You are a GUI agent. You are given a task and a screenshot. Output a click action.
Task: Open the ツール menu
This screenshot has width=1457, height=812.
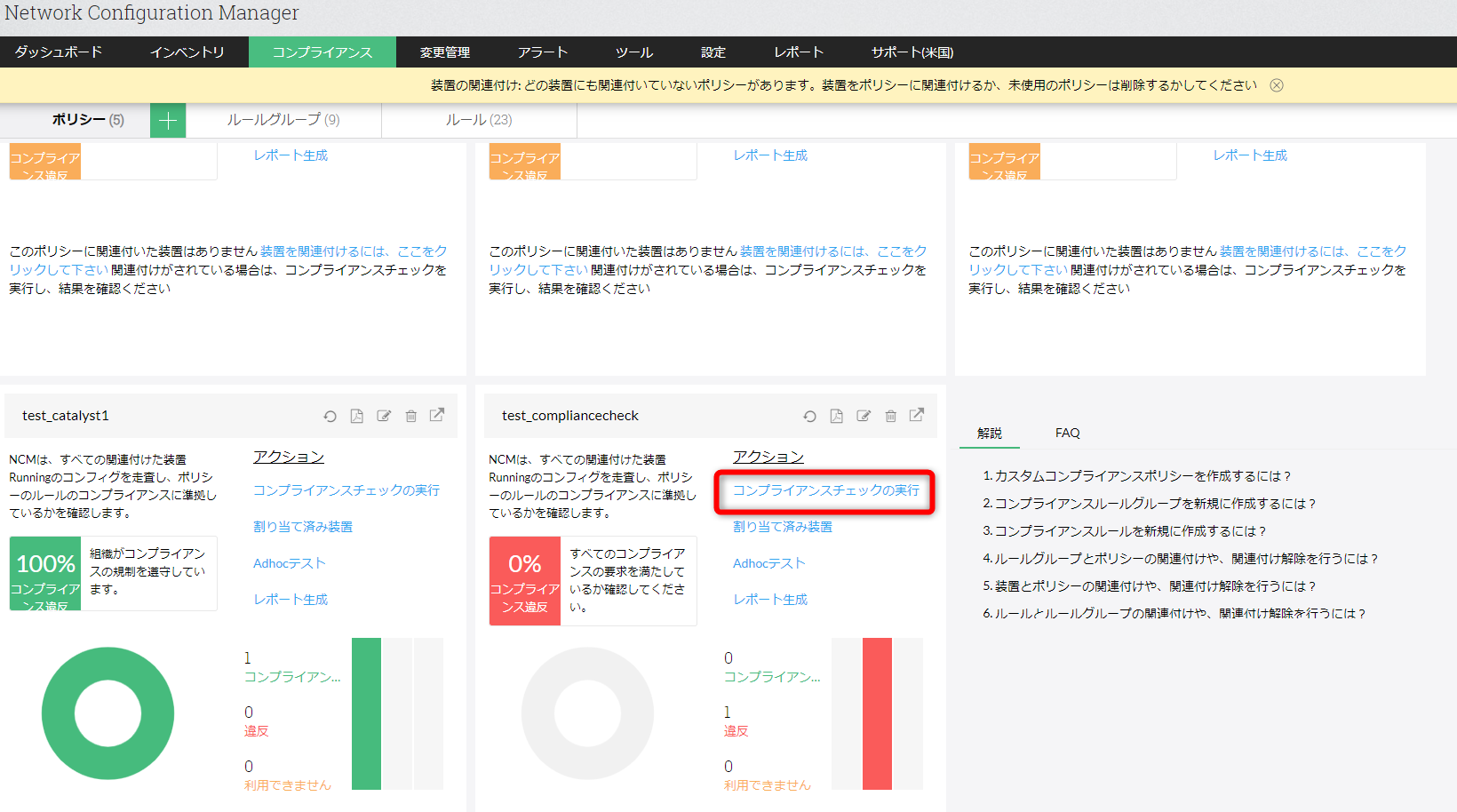coord(634,52)
